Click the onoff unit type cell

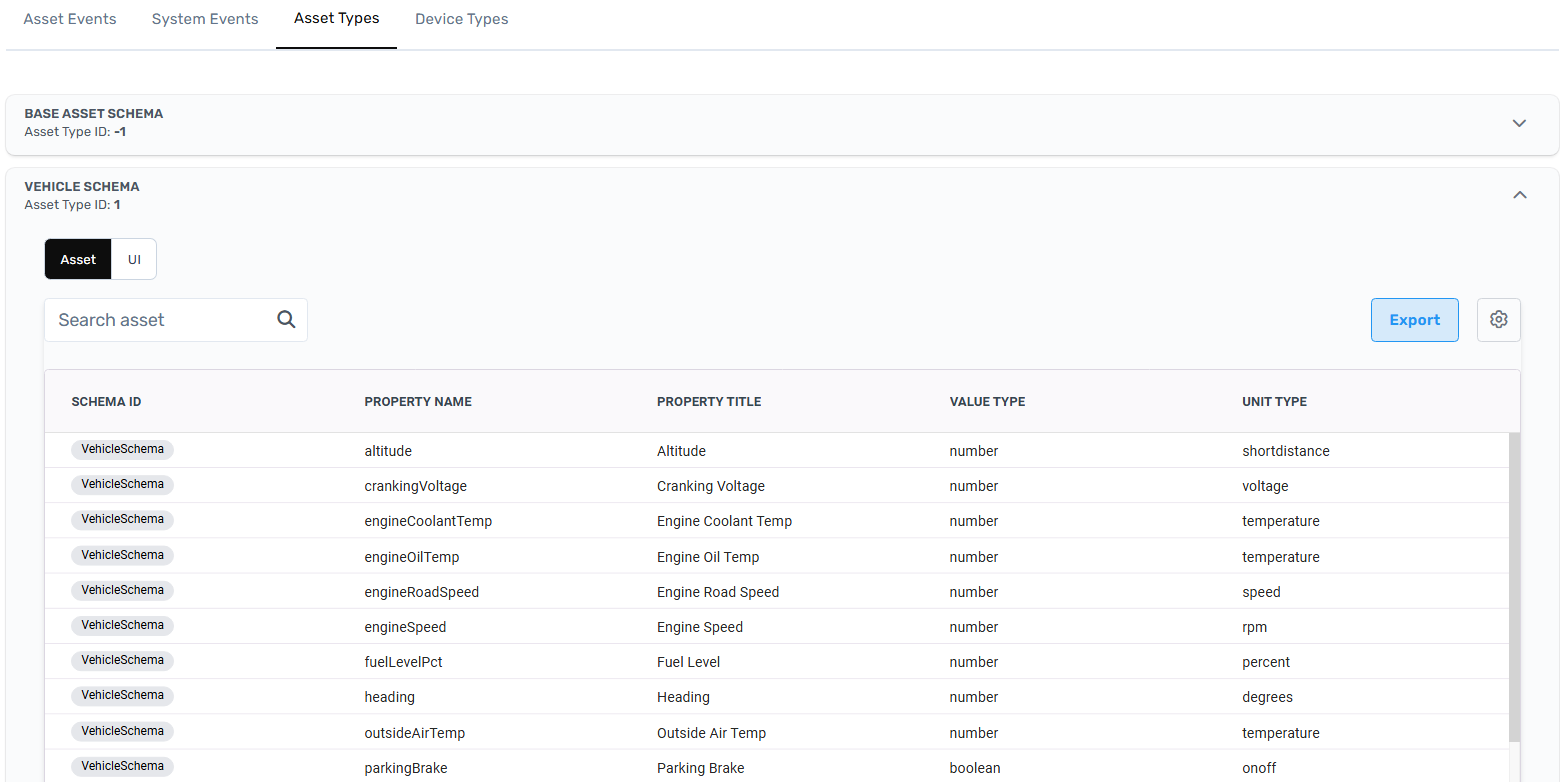(1259, 768)
